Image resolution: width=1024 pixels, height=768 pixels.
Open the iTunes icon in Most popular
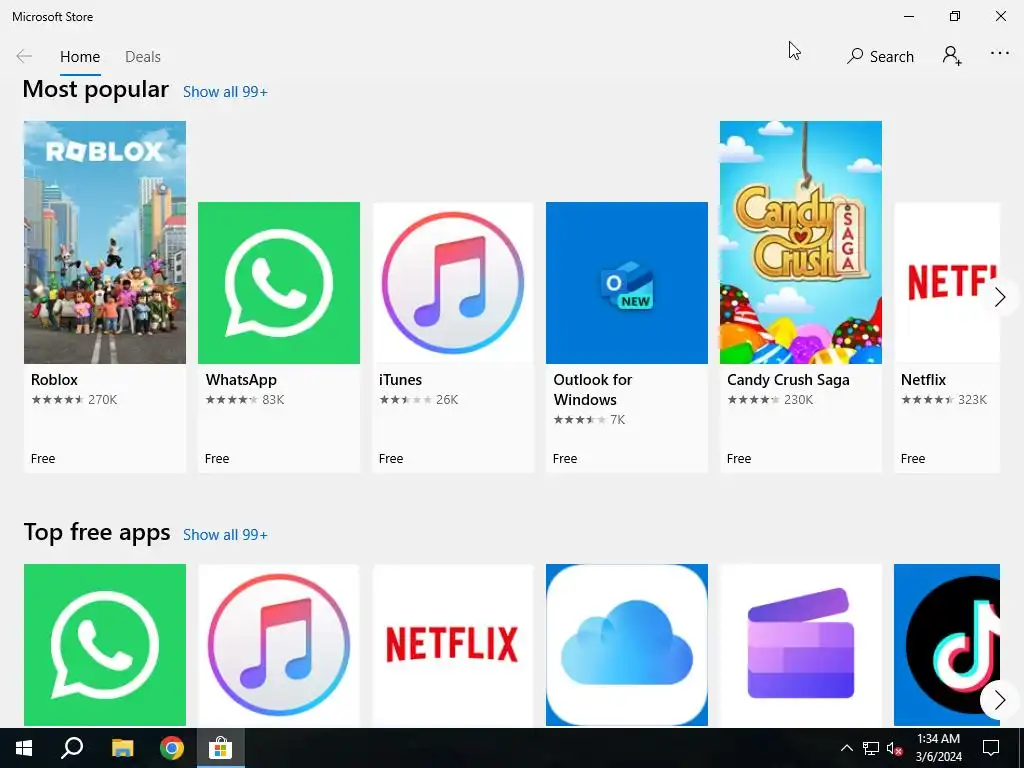(x=453, y=283)
